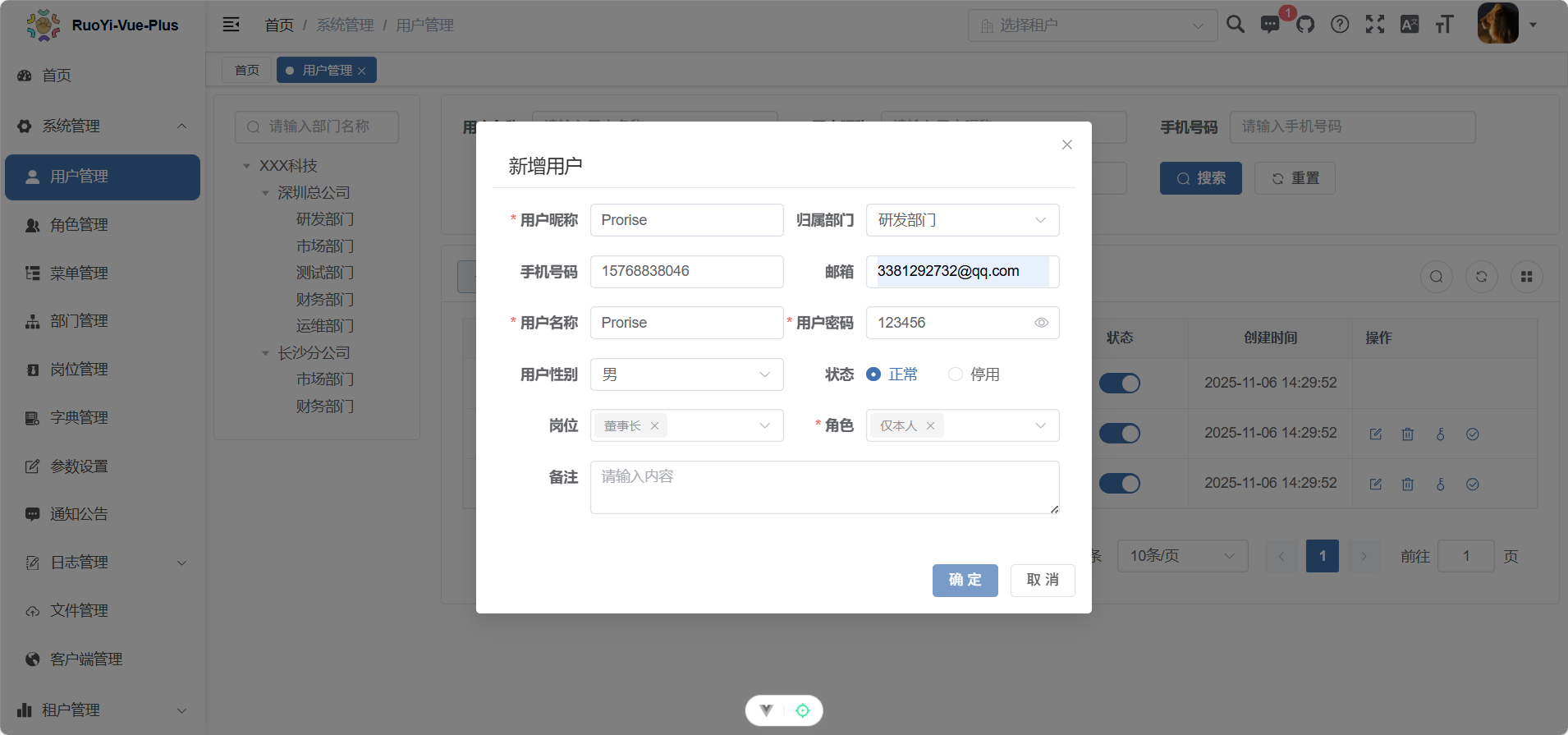
Task: Open 角色管理 in the sidebar menu
Action: pyautogui.click(x=79, y=225)
